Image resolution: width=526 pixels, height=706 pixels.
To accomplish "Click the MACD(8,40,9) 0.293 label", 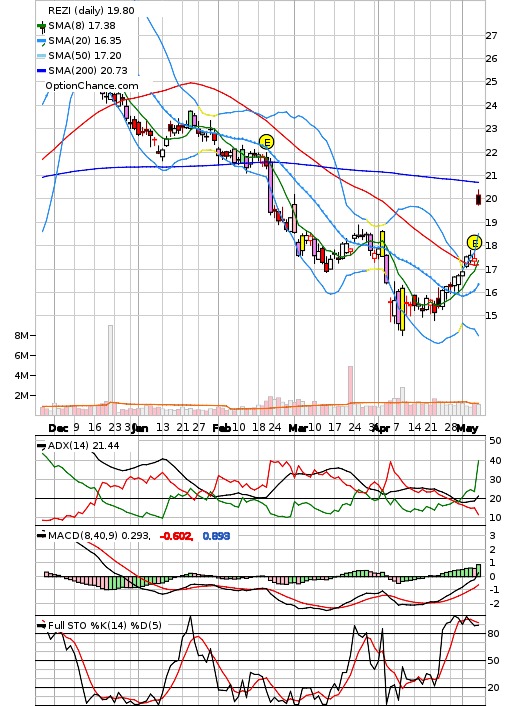I will 99,535.
